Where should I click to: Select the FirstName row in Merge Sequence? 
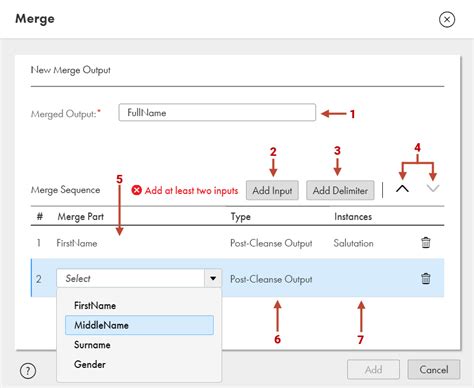[237, 243]
